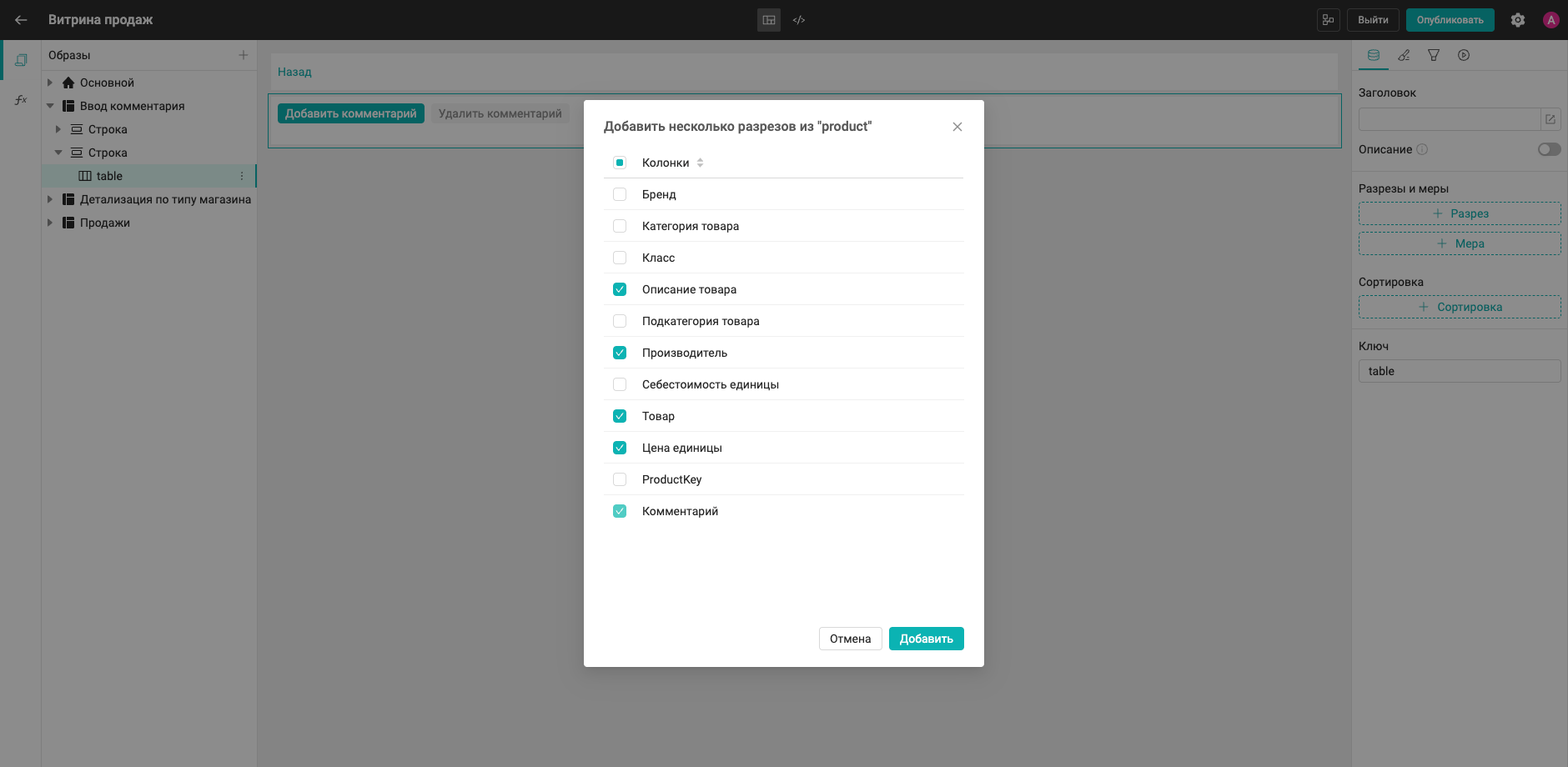Click the Добавить комментарий button
Image resolution: width=1568 pixels, height=767 pixels.
351,113
